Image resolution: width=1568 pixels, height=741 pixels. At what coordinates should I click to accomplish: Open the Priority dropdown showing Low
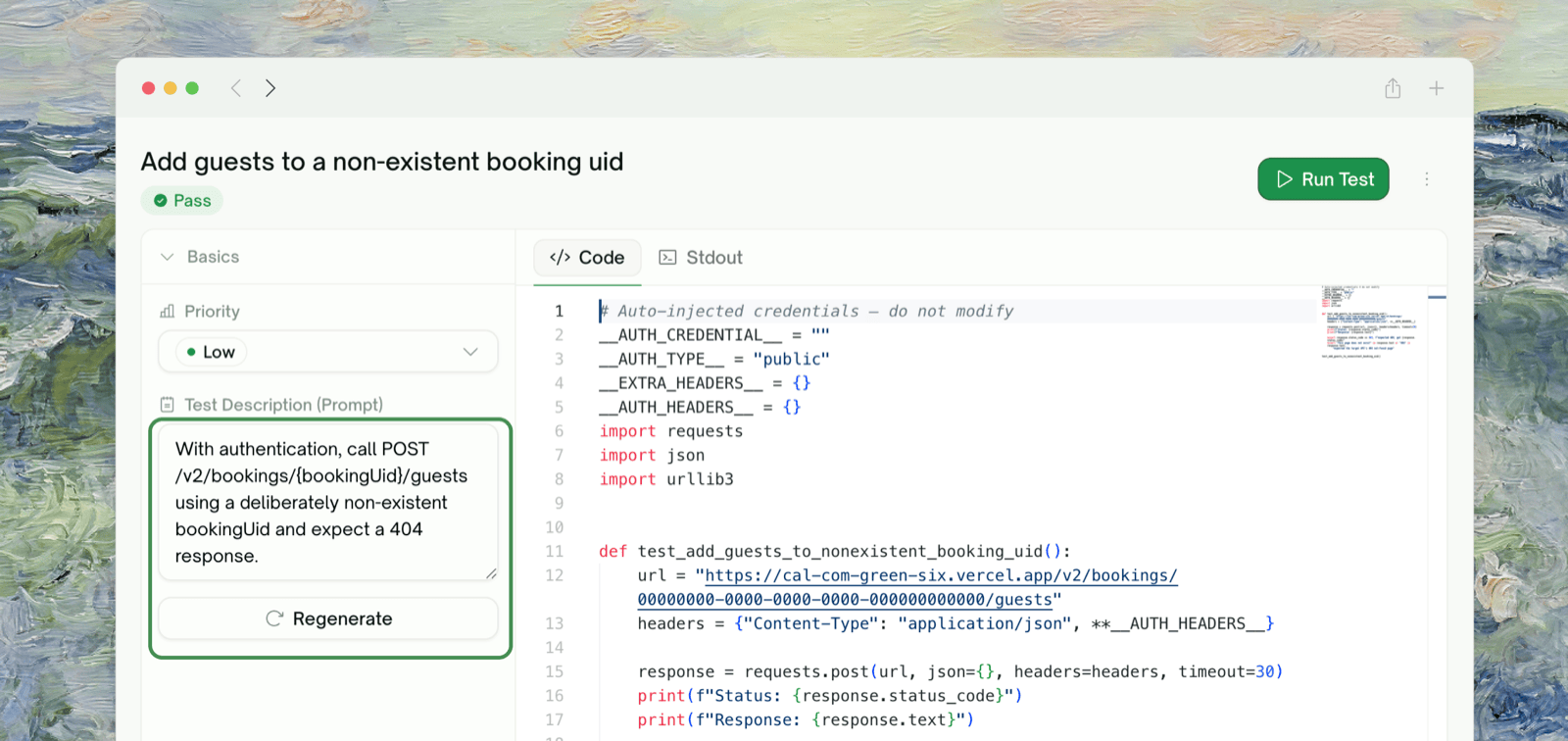click(x=328, y=352)
